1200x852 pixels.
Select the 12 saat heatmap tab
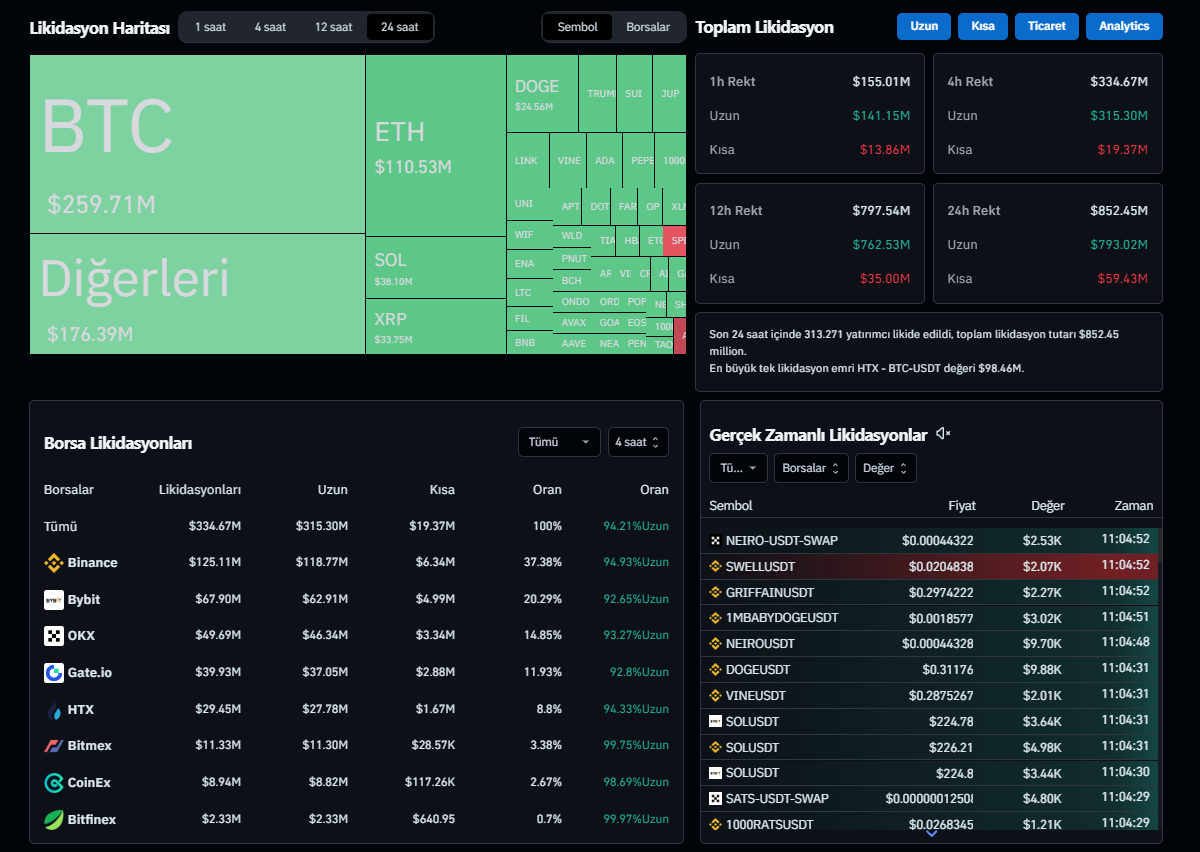click(x=333, y=27)
